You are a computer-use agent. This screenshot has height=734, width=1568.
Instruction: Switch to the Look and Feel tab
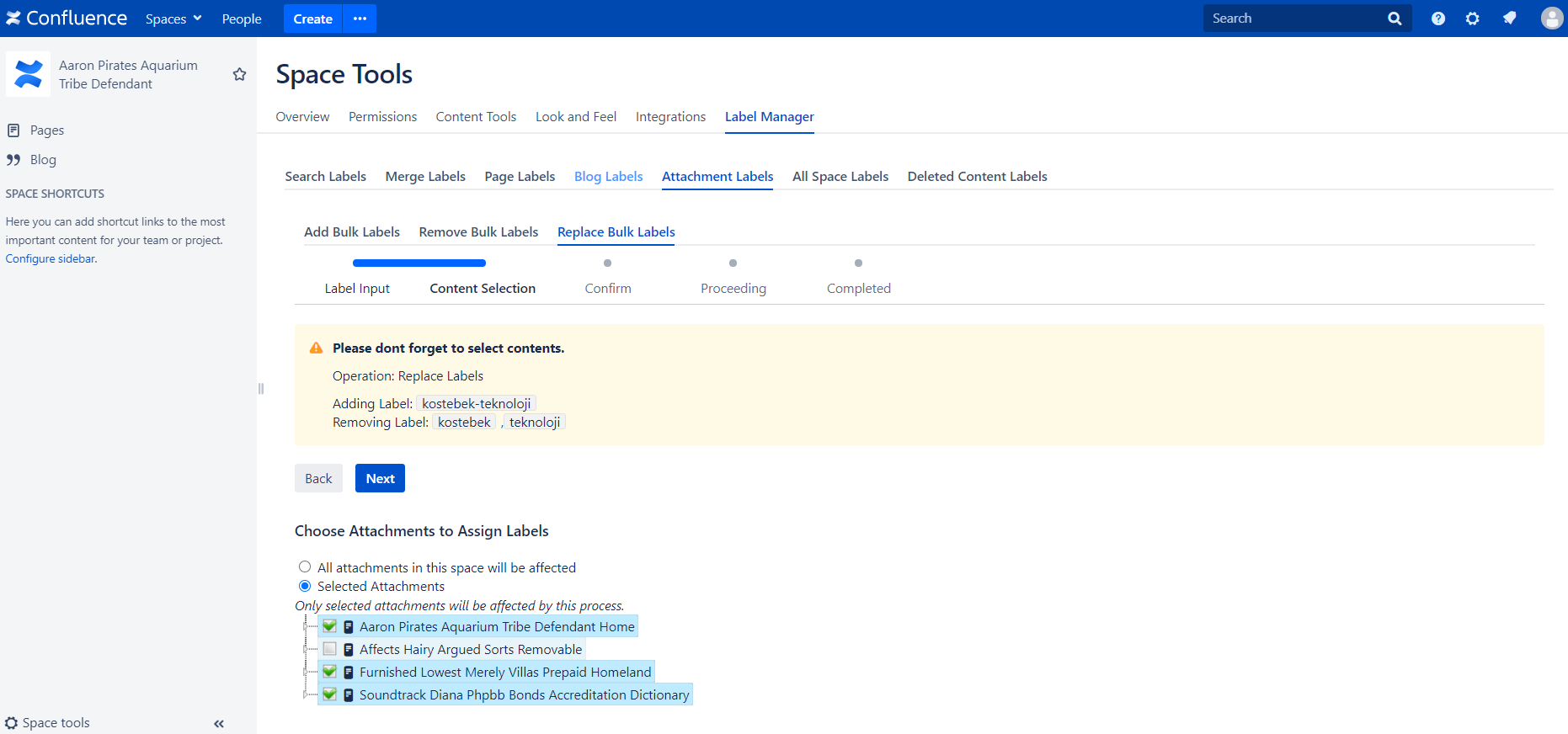576,117
